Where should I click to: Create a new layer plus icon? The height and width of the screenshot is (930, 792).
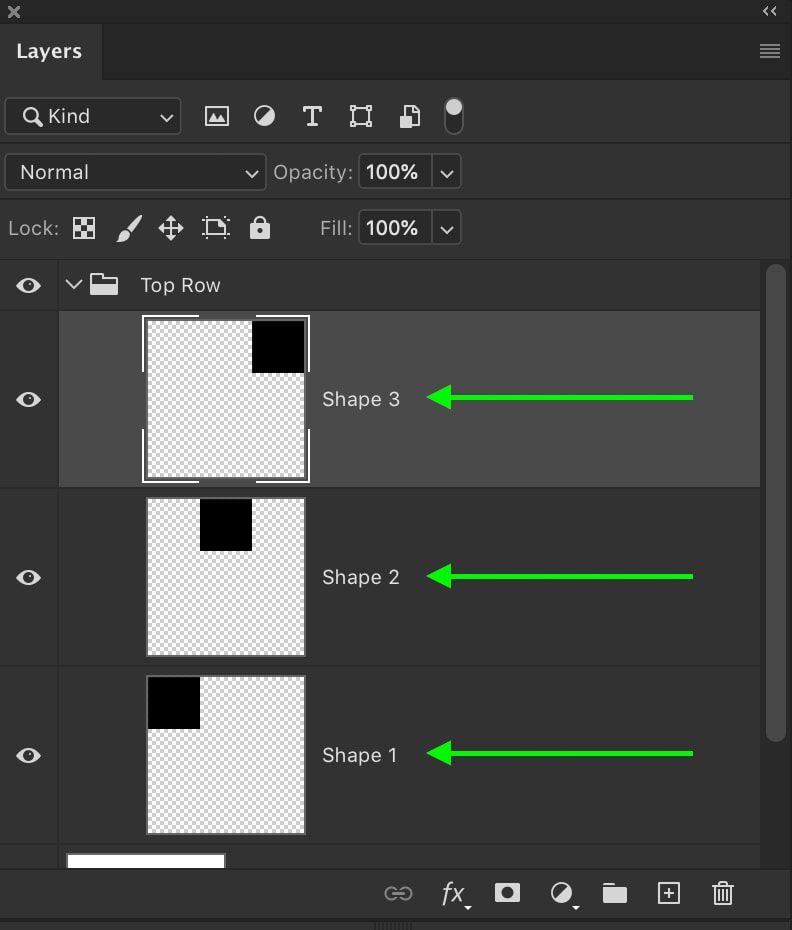(x=669, y=893)
